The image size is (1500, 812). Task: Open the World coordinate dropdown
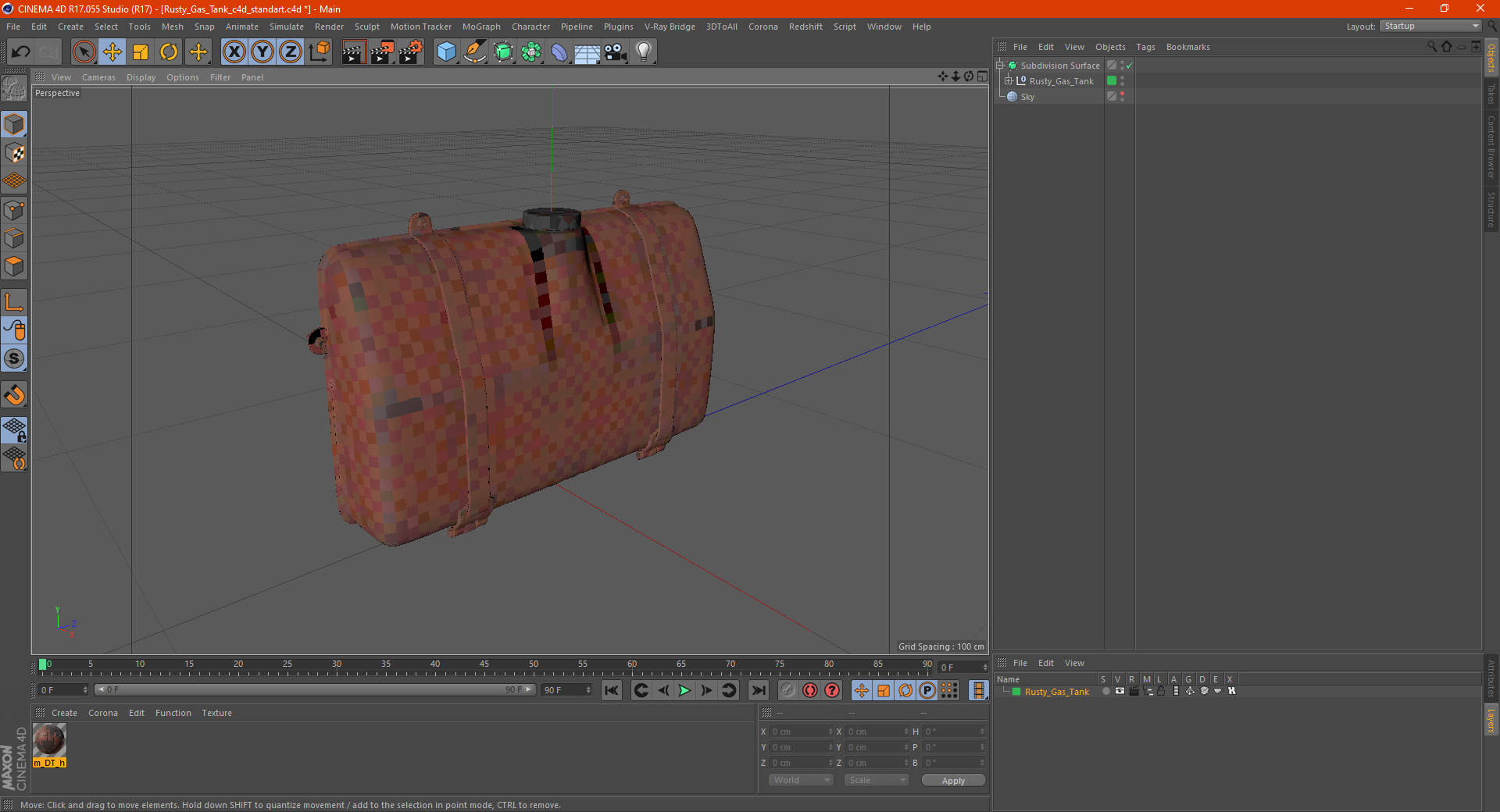click(801, 780)
